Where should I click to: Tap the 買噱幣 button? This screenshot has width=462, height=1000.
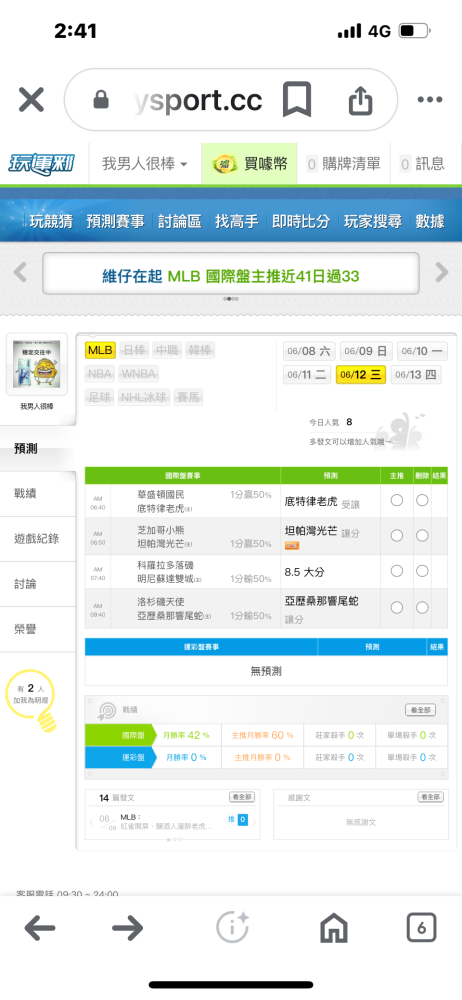coord(250,164)
